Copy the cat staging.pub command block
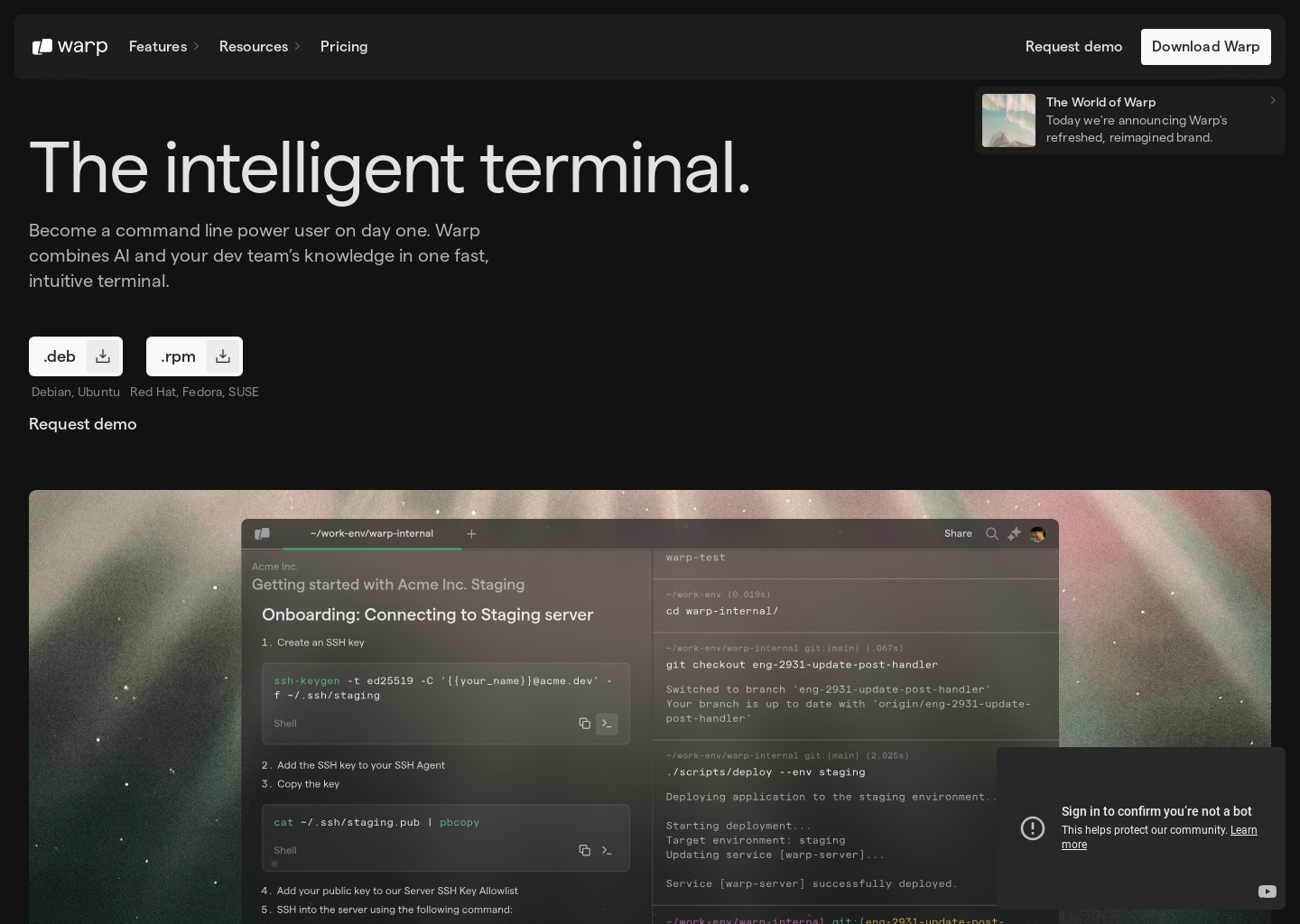1300x924 pixels. pyautogui.click(x=584, y=850)
